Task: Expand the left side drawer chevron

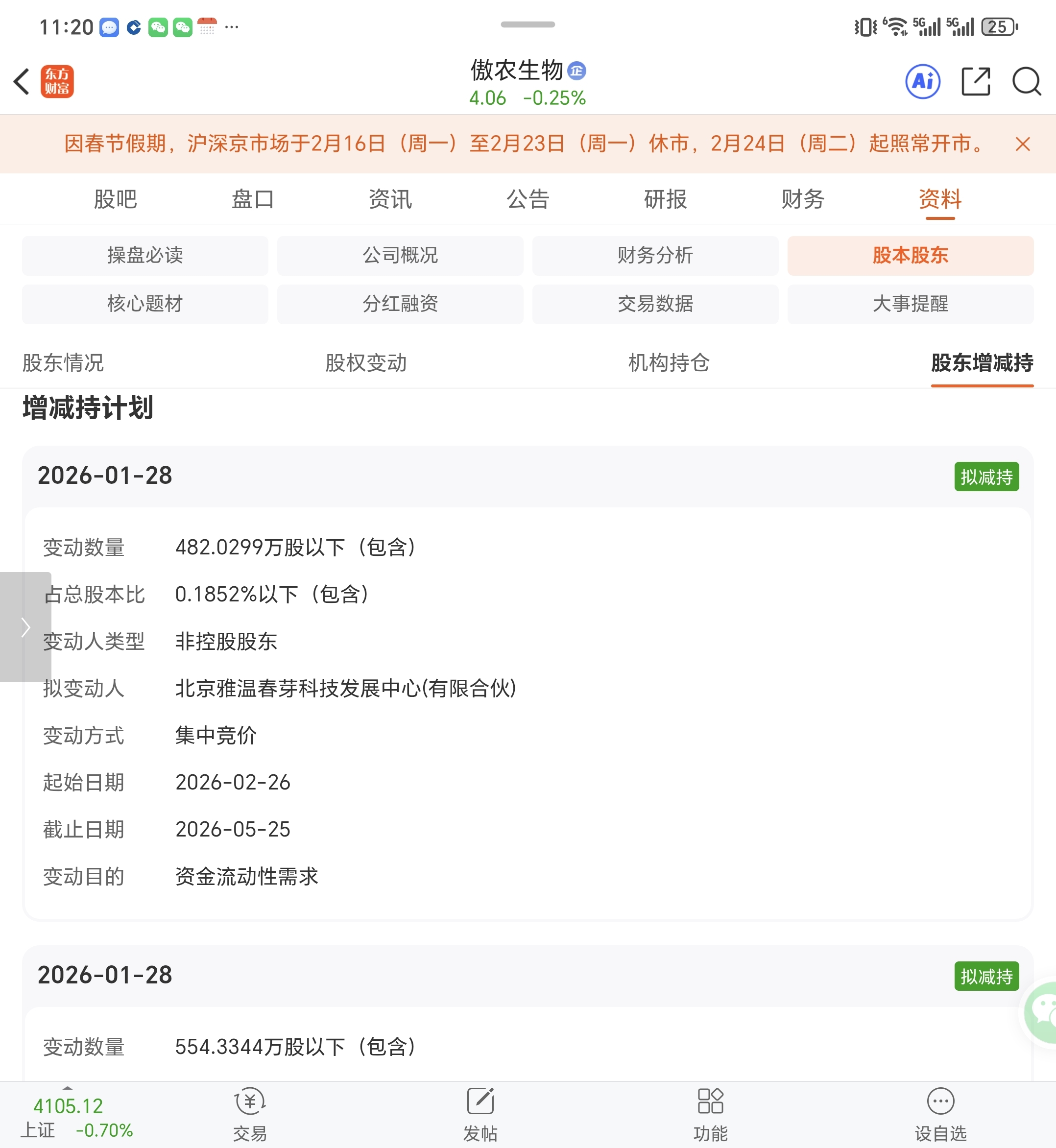Action: pos(25,627)
